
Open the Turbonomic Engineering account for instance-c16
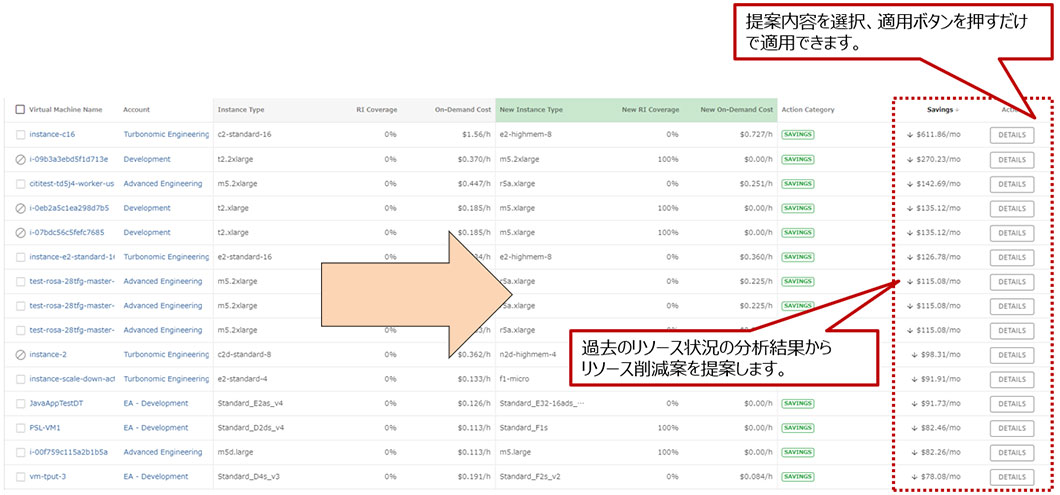(x=166, y=134)
